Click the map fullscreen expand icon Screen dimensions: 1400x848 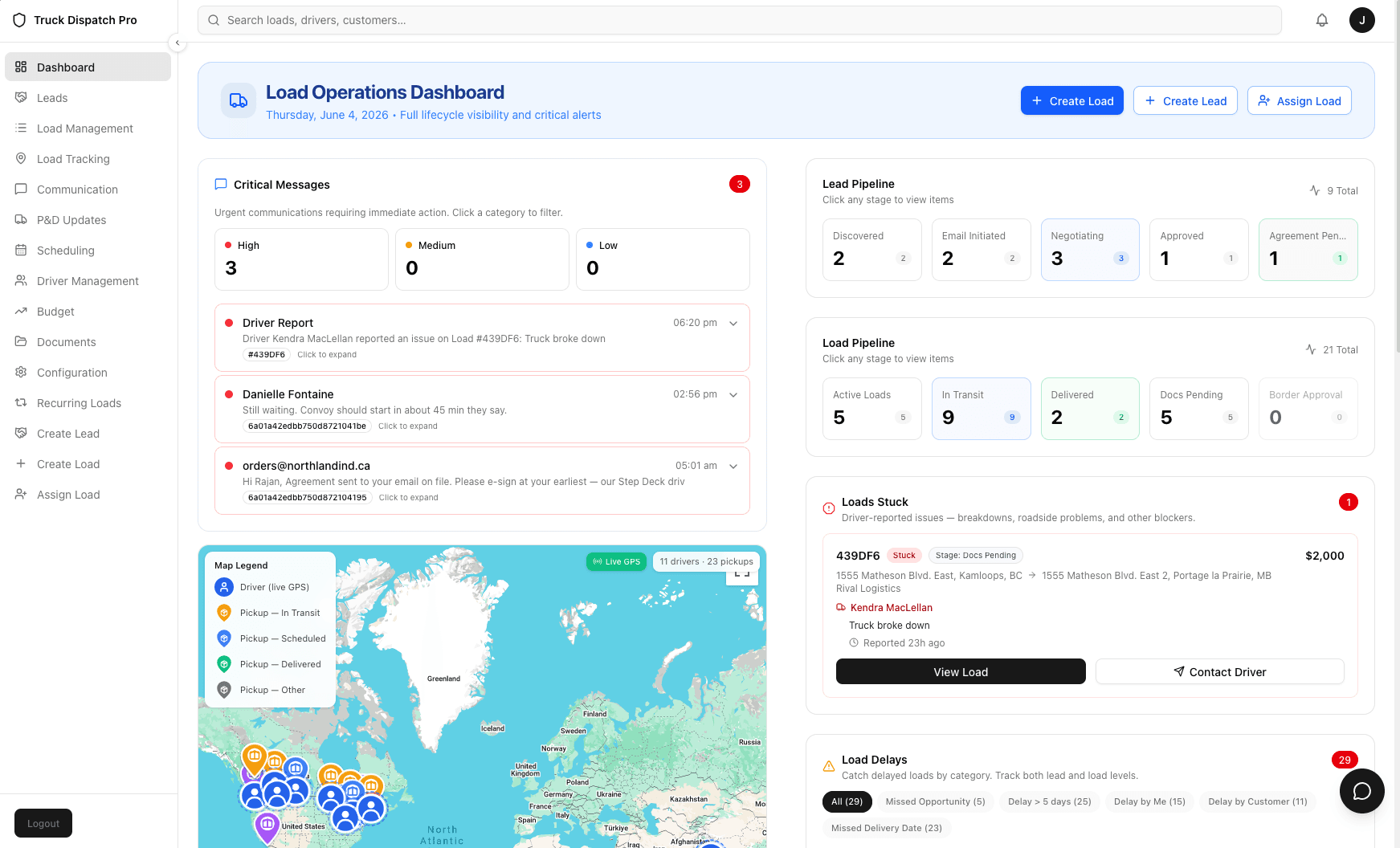pyautogui.click(x=742, y=574)
